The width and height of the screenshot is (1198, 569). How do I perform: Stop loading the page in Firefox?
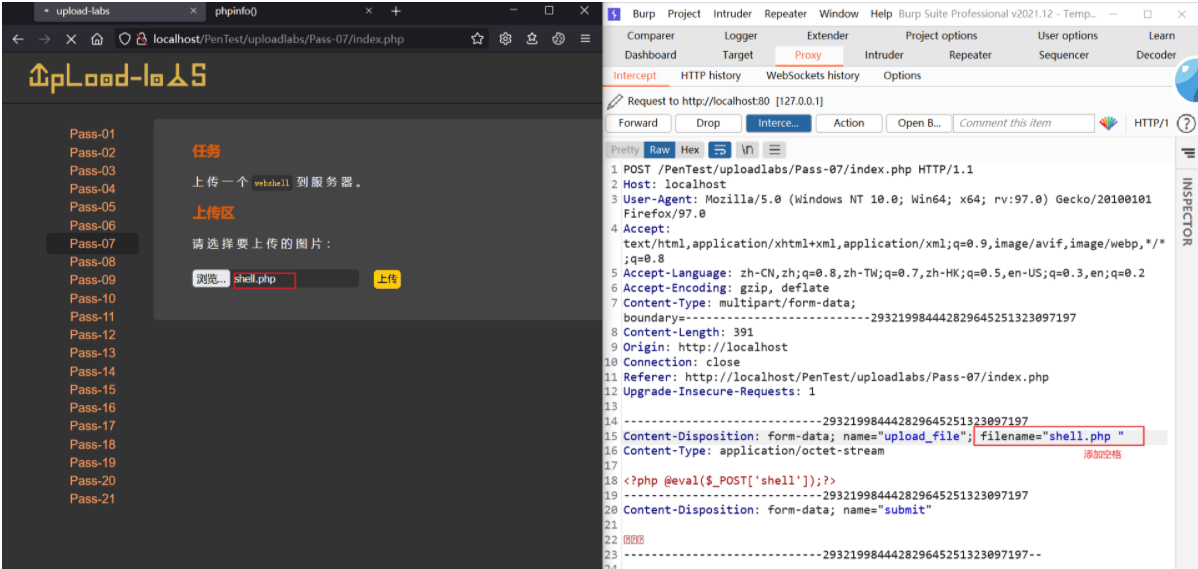pos(70,39)
